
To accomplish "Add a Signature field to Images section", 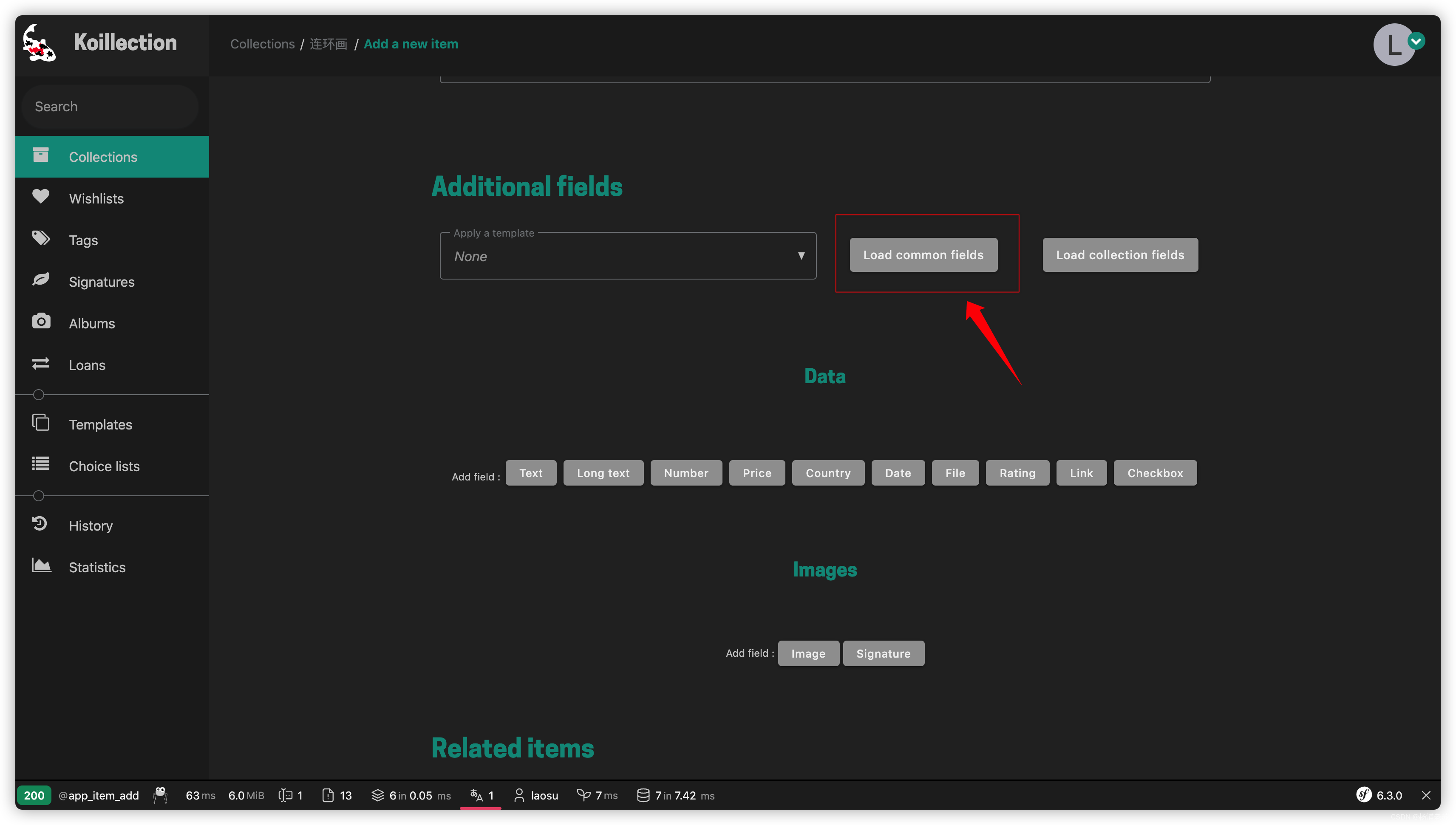I will tap(883, 652).
